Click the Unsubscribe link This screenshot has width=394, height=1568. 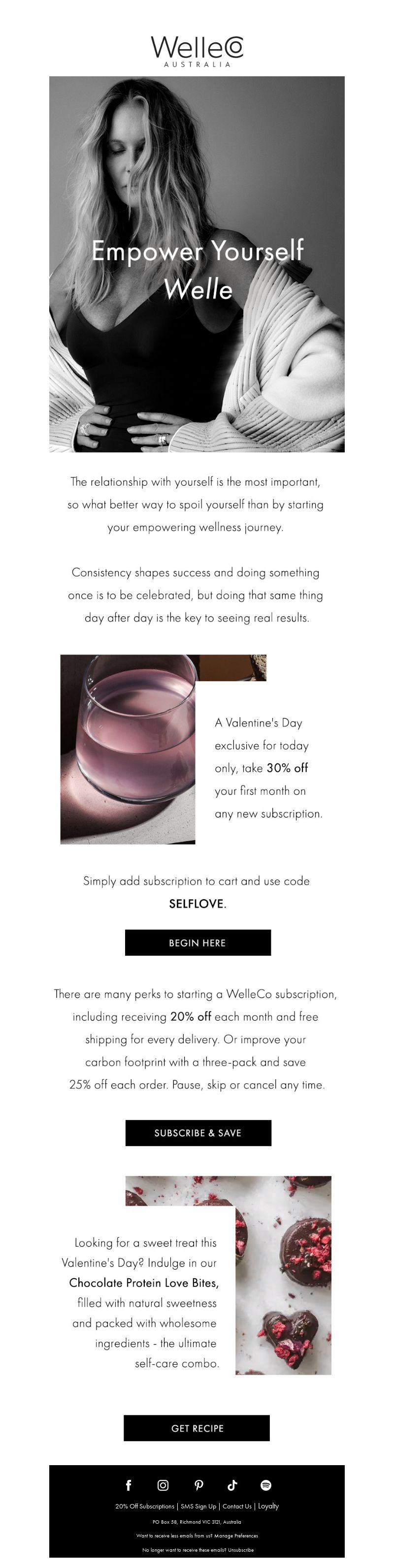point(241,1550)
